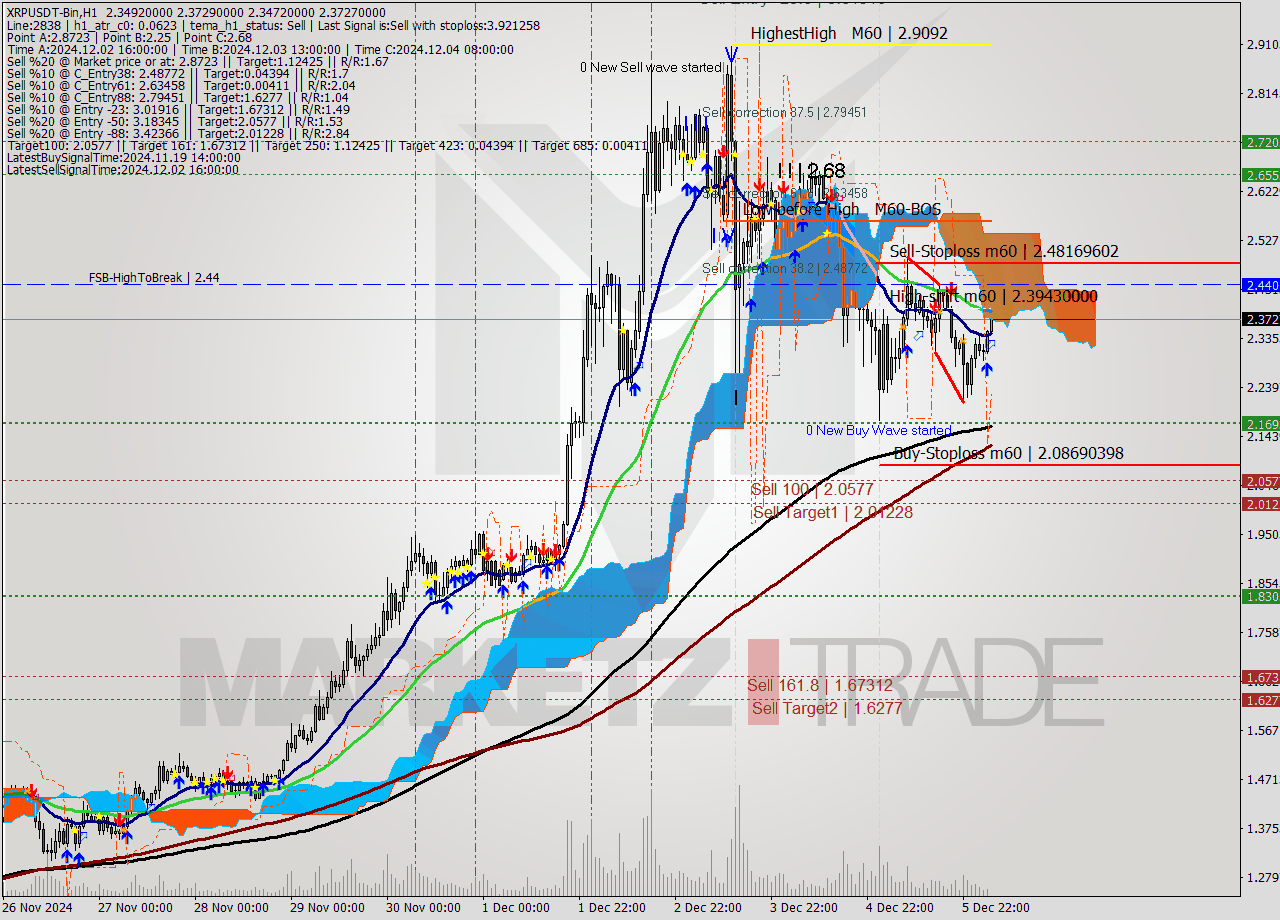Select the 'Sell %20 @ Market price' line

pyautogui.click(x=198, y=61)
